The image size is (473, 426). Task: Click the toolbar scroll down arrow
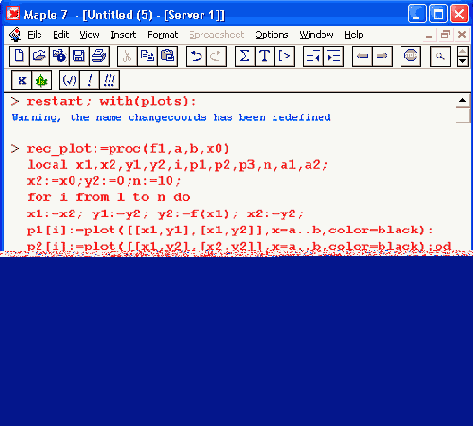[463, 61]
